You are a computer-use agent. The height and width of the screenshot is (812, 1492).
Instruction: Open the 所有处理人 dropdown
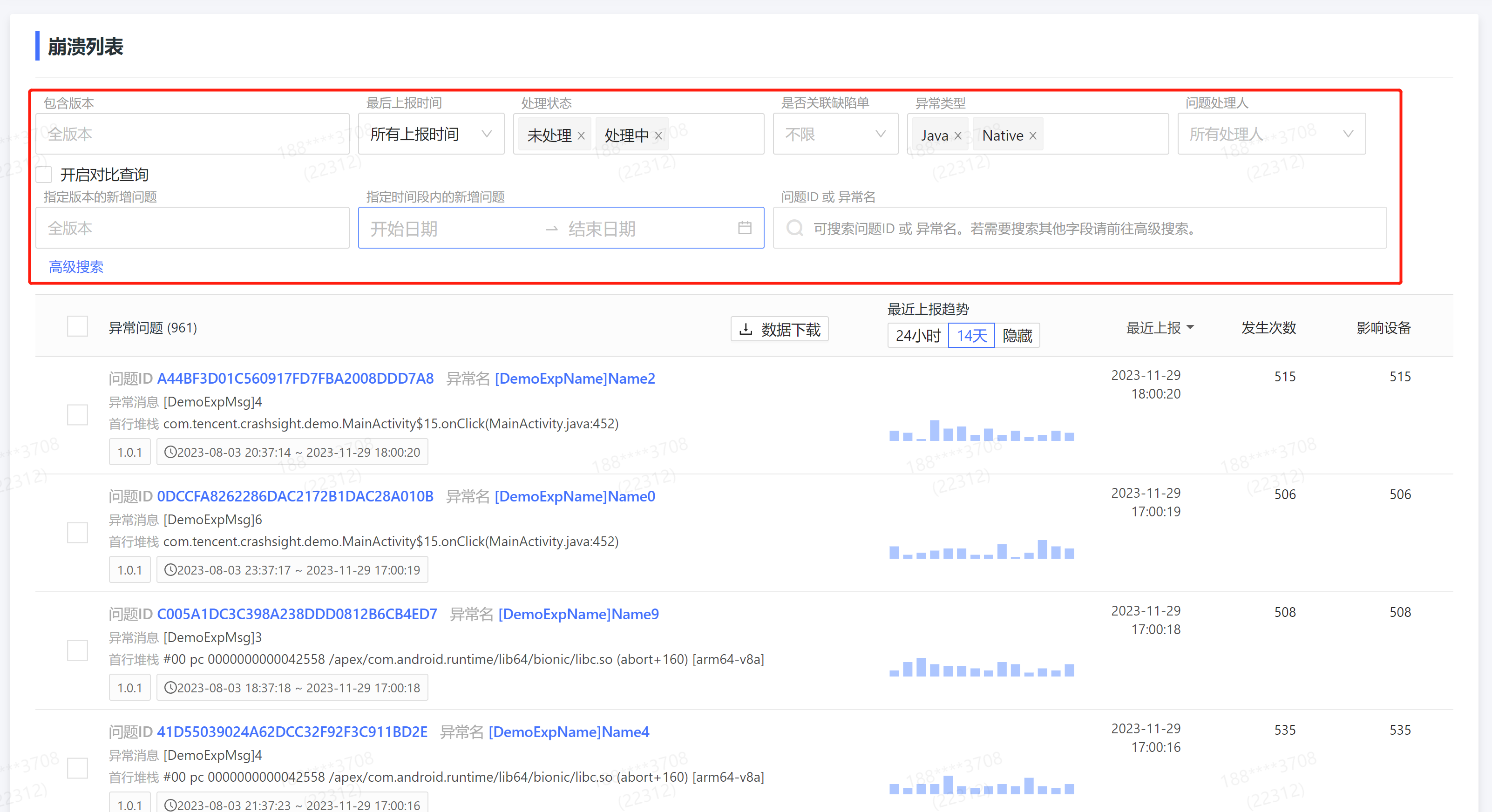[1271, 134]
